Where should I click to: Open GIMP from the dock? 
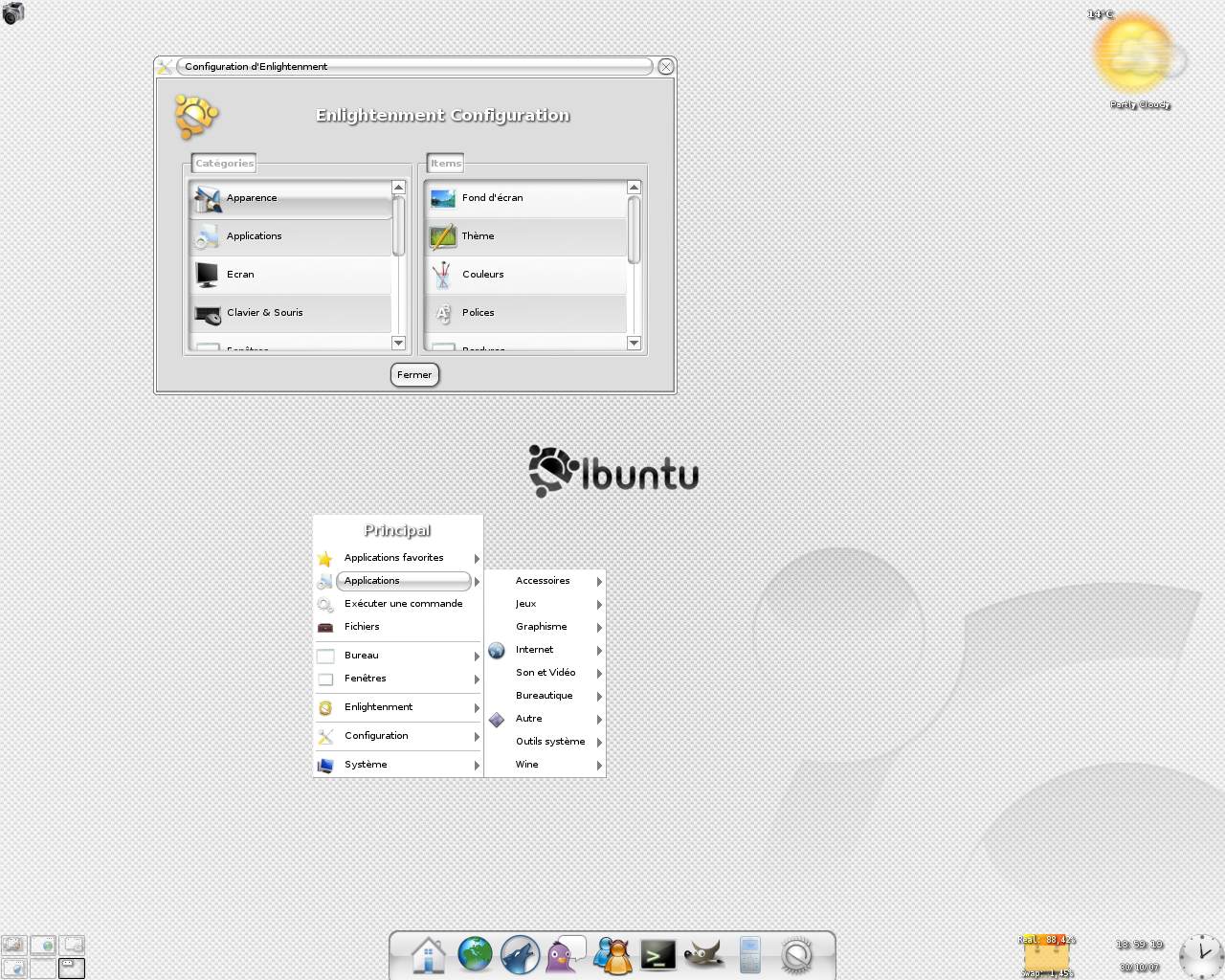[703, 954]
